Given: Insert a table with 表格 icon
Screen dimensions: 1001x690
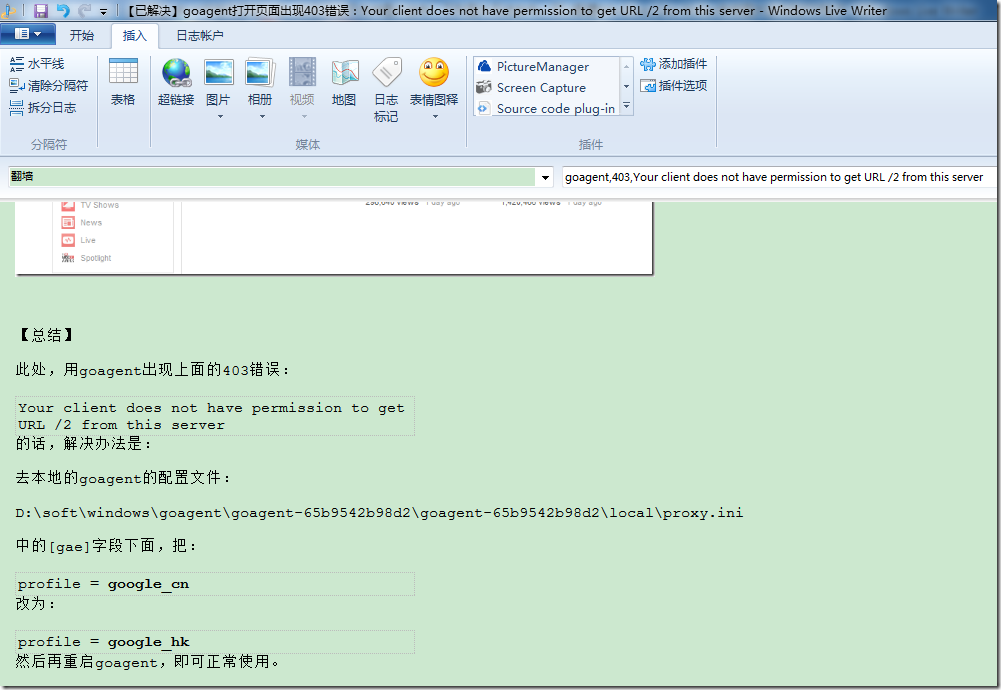Looking at the screenshot, I should point(123,81).
